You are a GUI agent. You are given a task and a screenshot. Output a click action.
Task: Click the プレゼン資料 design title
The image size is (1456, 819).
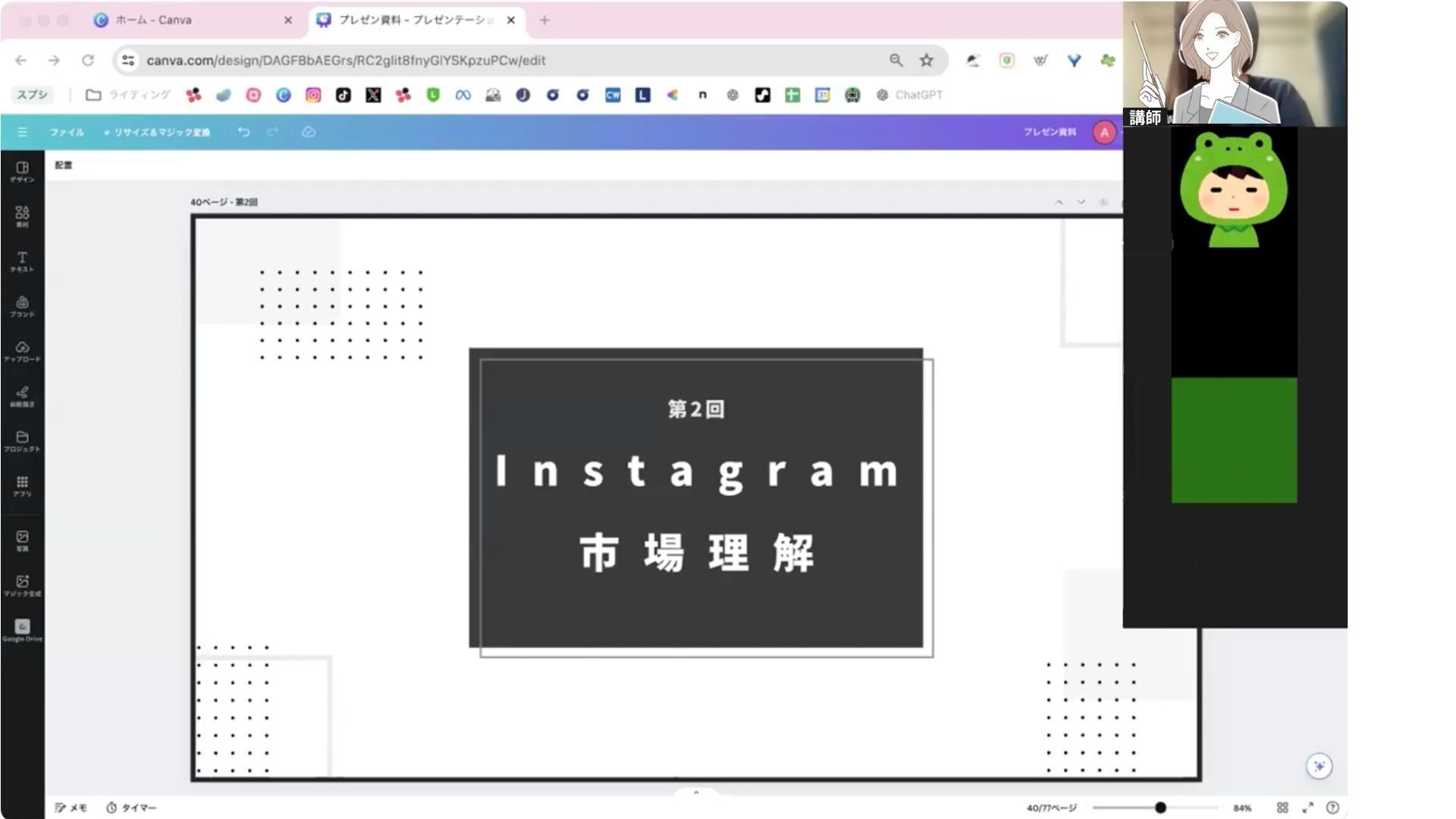pos(1050,132)
